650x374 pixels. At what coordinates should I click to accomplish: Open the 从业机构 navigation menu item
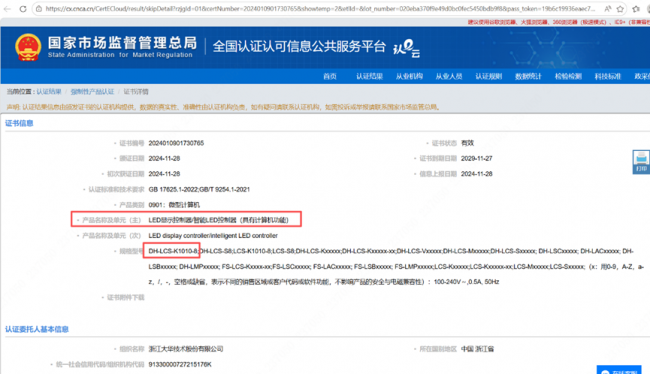click(409, 76)
